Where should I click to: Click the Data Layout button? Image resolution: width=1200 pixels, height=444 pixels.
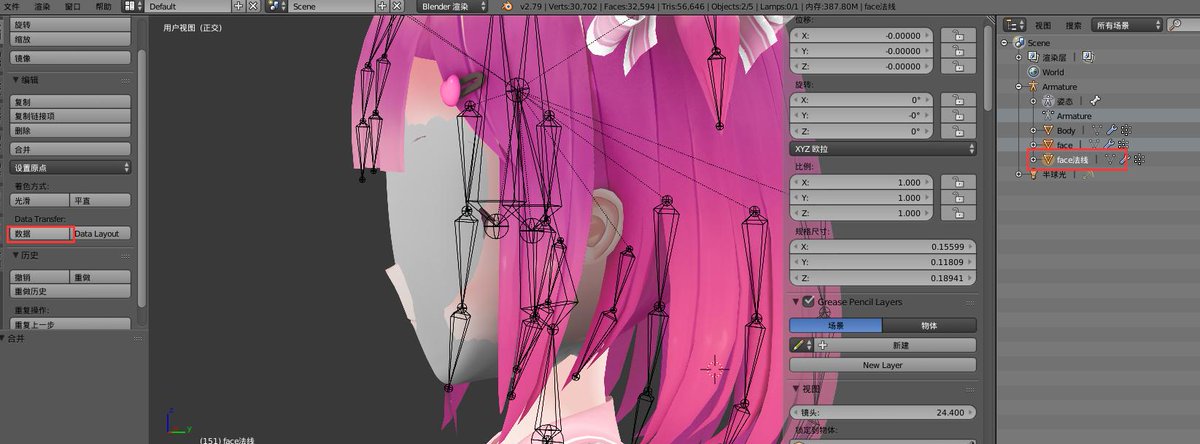[102, 233]
